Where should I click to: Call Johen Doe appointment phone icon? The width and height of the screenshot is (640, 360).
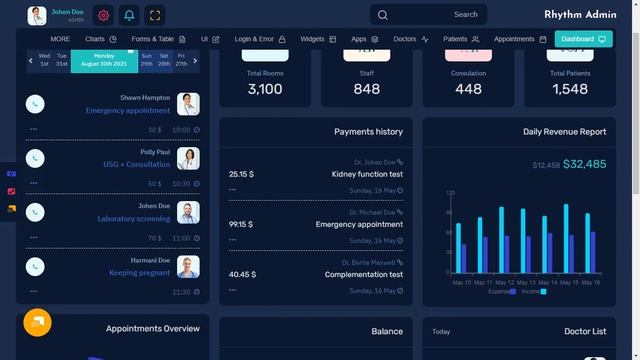pos(35,213)
